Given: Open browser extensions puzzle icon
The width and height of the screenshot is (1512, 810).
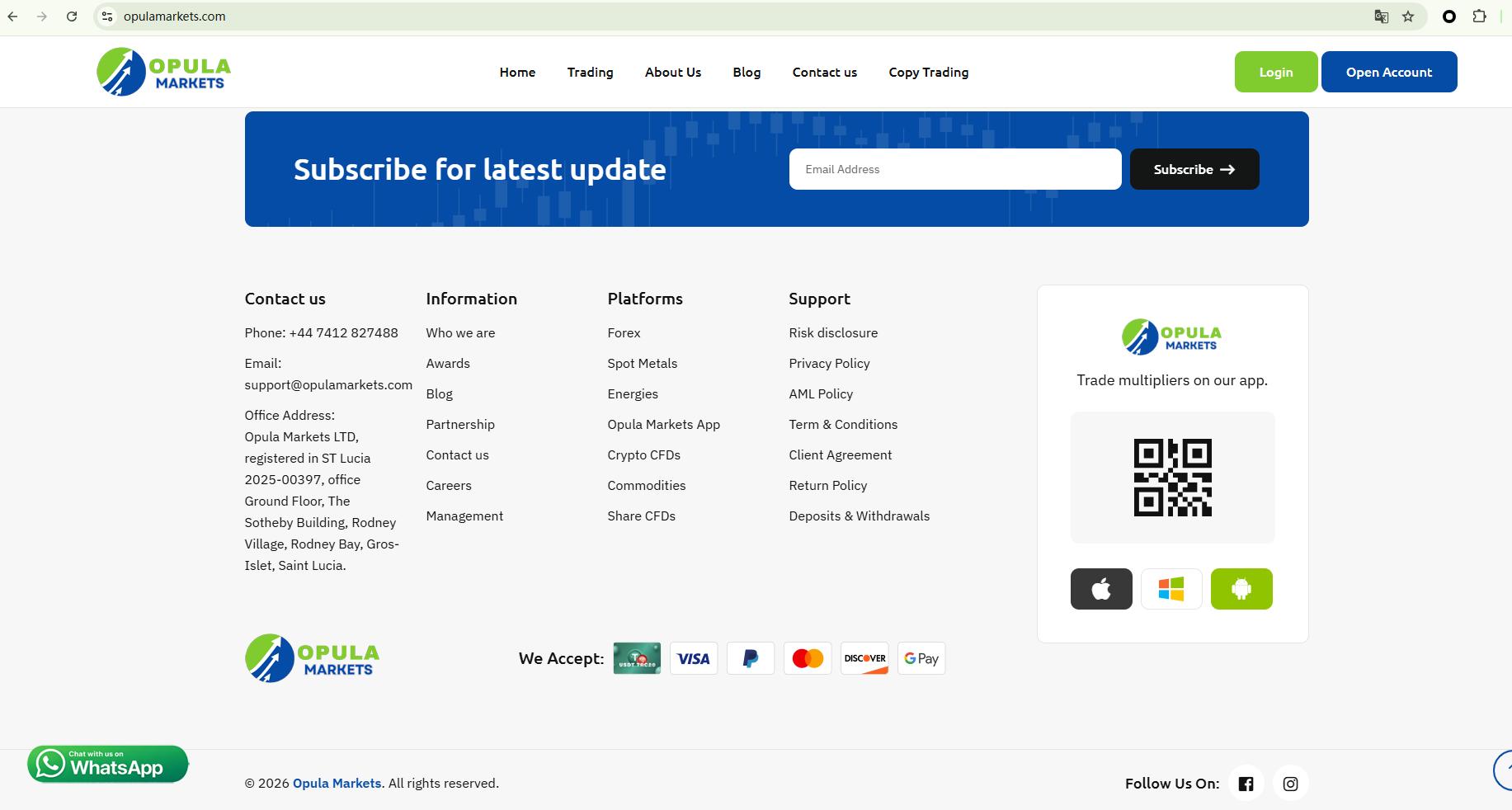Looking at the screenshot, I should 1479,16.
